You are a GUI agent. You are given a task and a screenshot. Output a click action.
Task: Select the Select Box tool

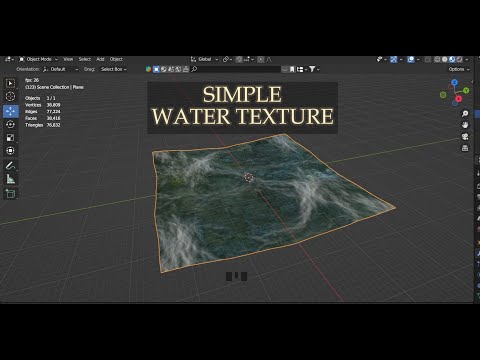[10, 83]
